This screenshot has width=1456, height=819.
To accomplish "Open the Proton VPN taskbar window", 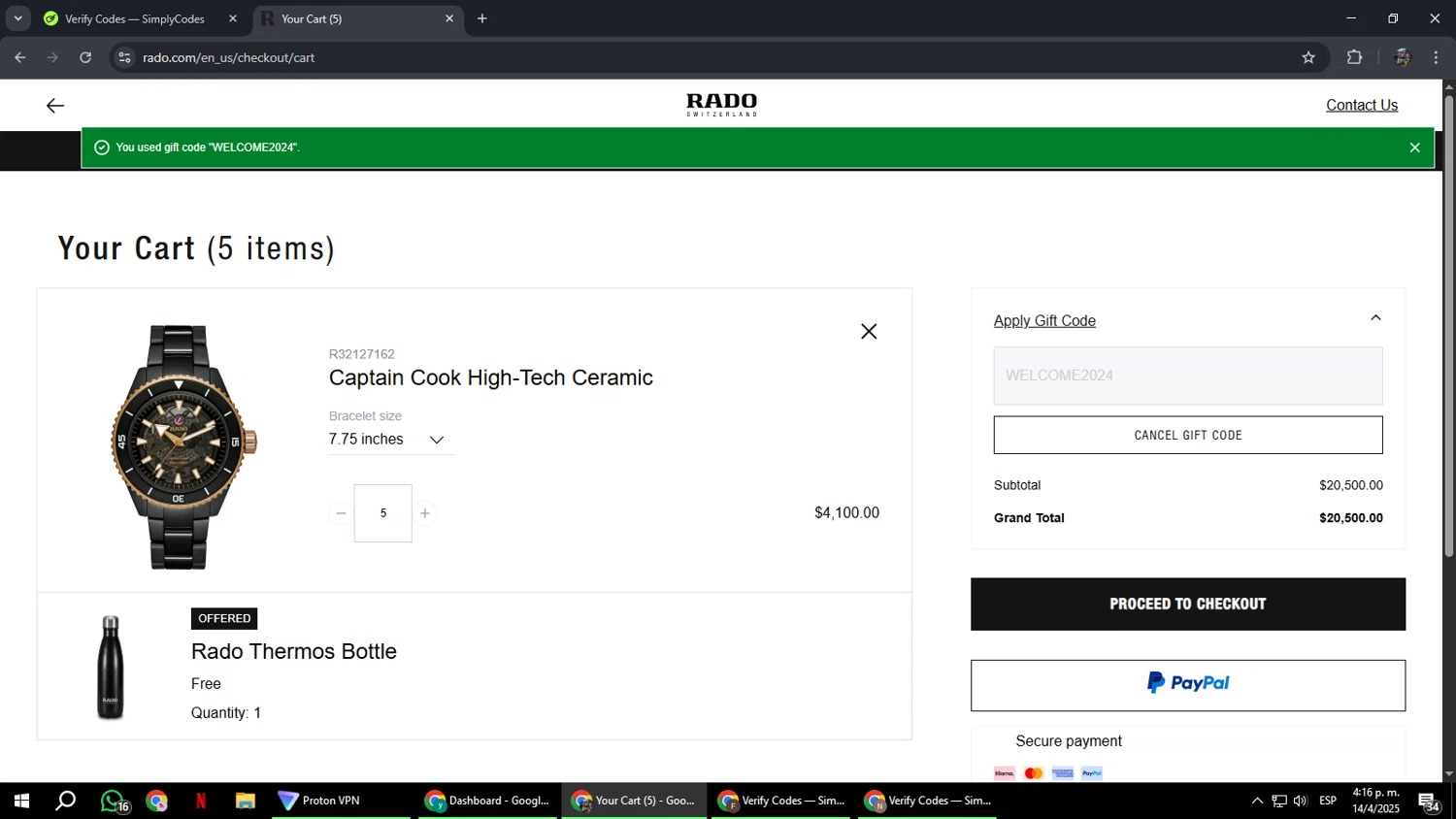I will [341, 801].
